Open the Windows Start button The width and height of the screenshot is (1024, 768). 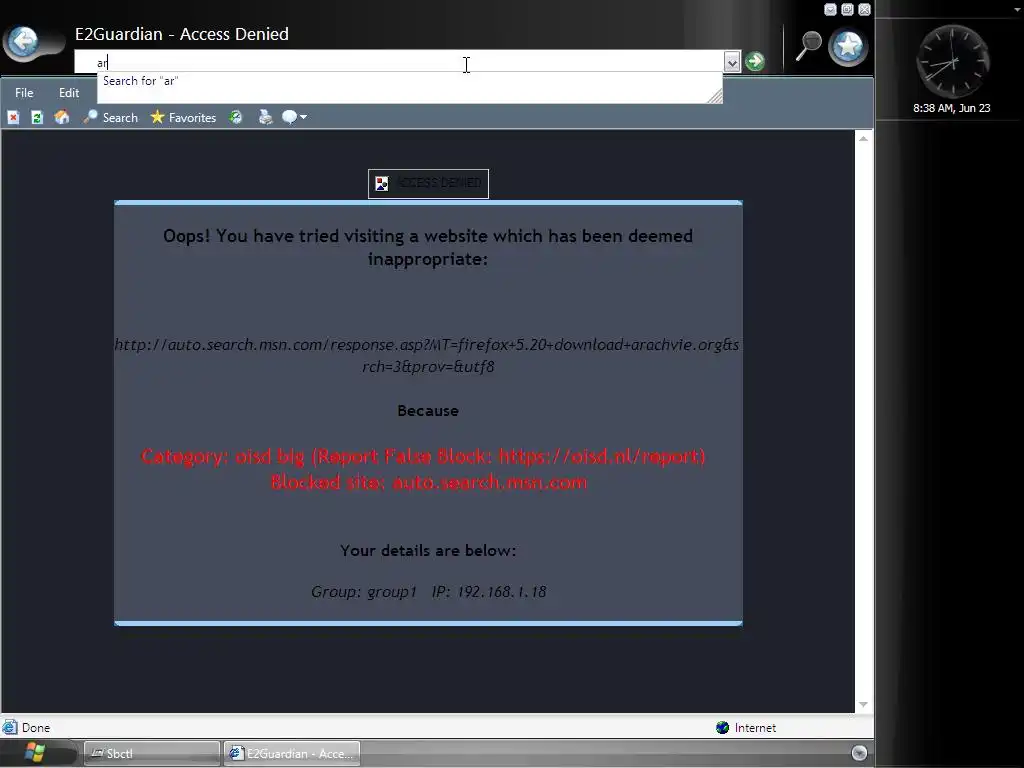pyautogui.click(x=34, y=753)
